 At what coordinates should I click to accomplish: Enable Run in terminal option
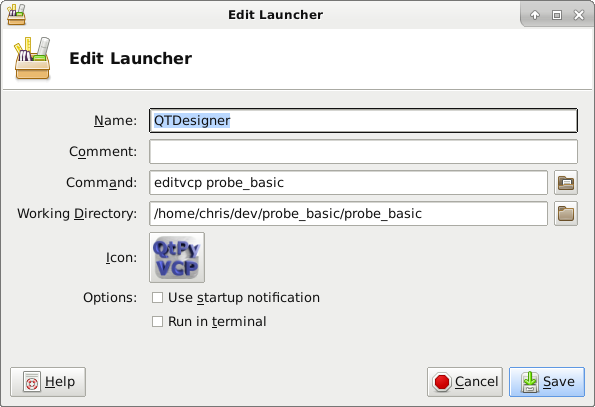click(157, 322)
